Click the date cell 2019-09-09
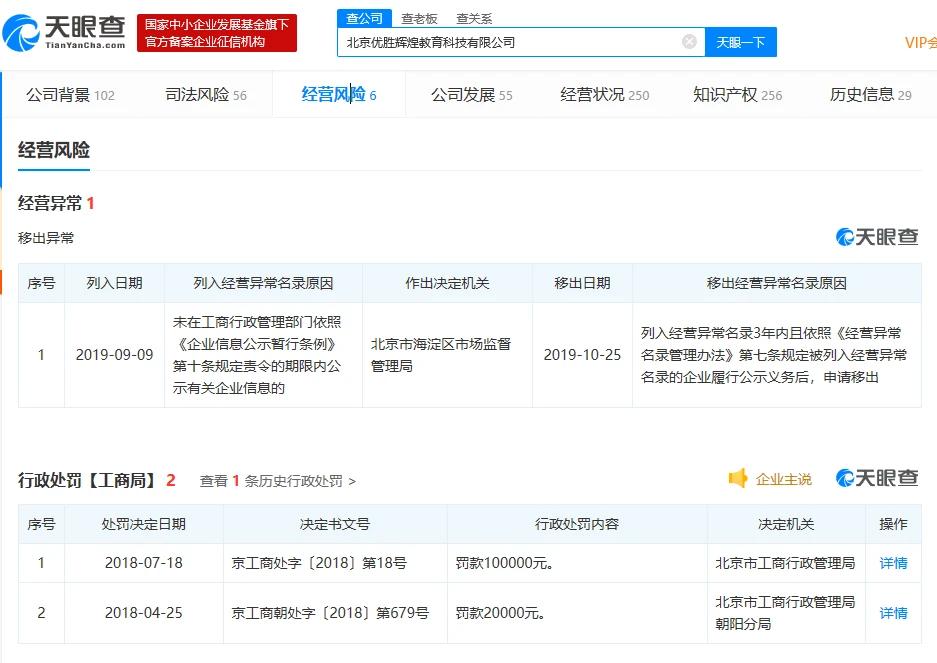This screenshot has width=937, height=663. coord(114,355)
